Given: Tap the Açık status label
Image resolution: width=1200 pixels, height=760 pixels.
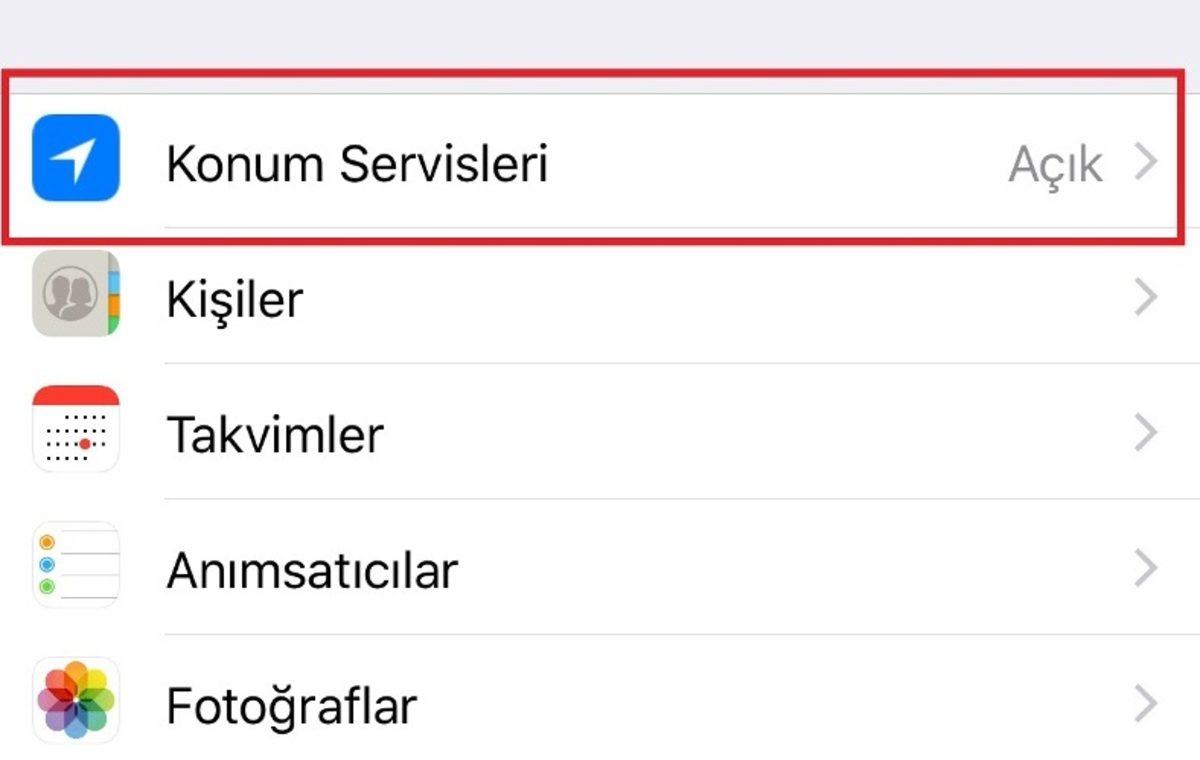Looking at the screenshot, I should [x=1056, y=162].
